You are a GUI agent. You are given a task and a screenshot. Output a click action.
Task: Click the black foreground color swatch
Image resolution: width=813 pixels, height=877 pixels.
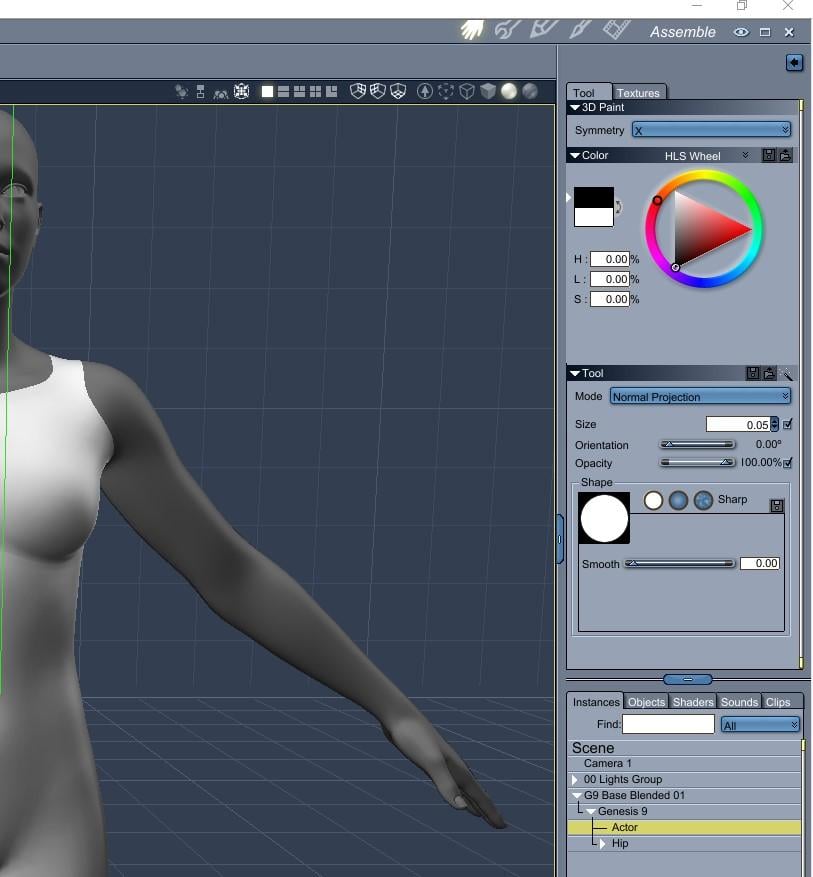click(x=594, y=197)
